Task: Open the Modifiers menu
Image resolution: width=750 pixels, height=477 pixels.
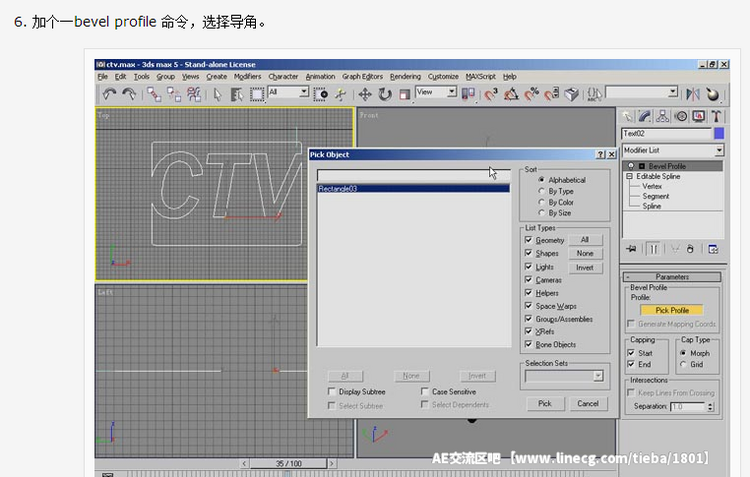Action: 247,77
